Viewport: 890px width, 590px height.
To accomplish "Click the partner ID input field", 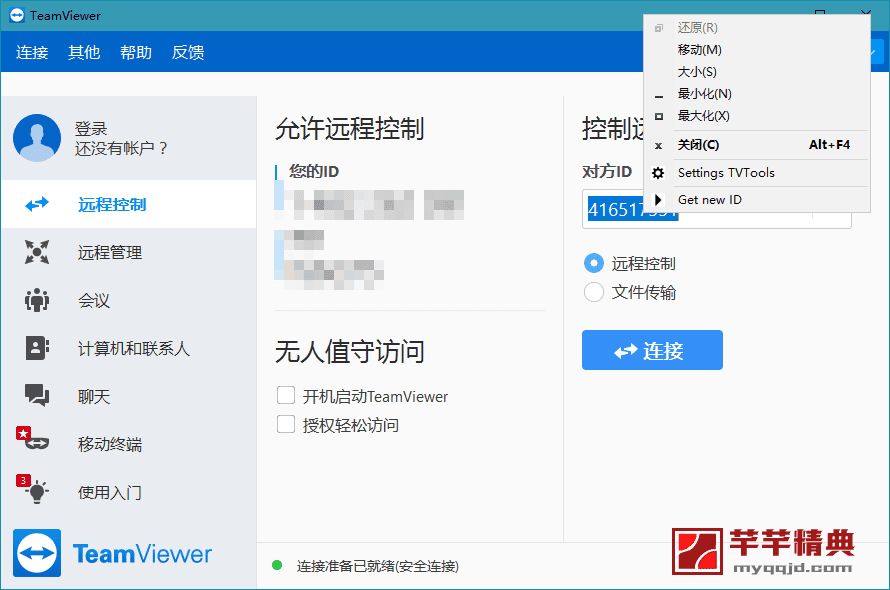I will (x=716, y=210).
